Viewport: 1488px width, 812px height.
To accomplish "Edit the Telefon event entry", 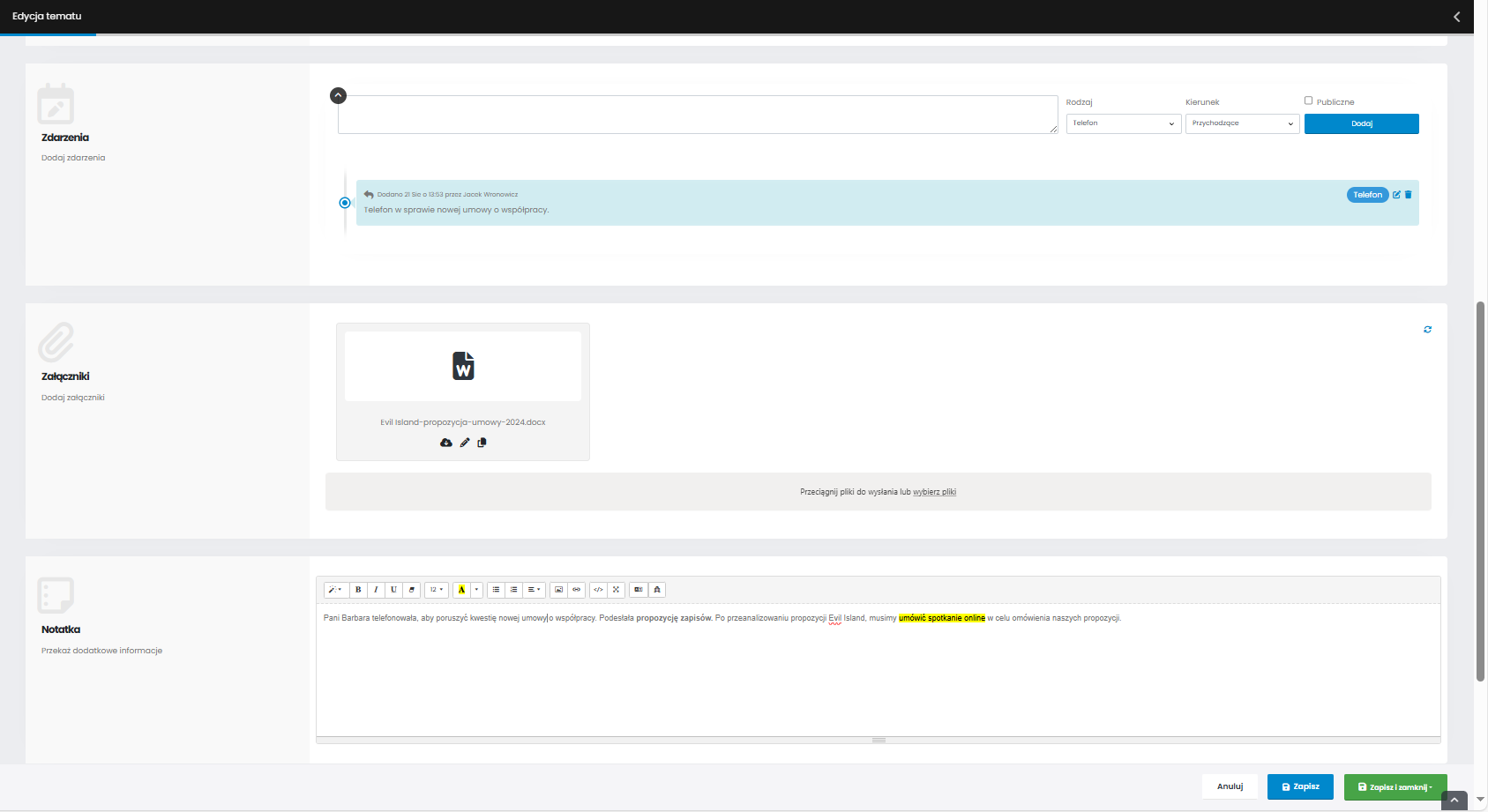I will point(1396,195).
